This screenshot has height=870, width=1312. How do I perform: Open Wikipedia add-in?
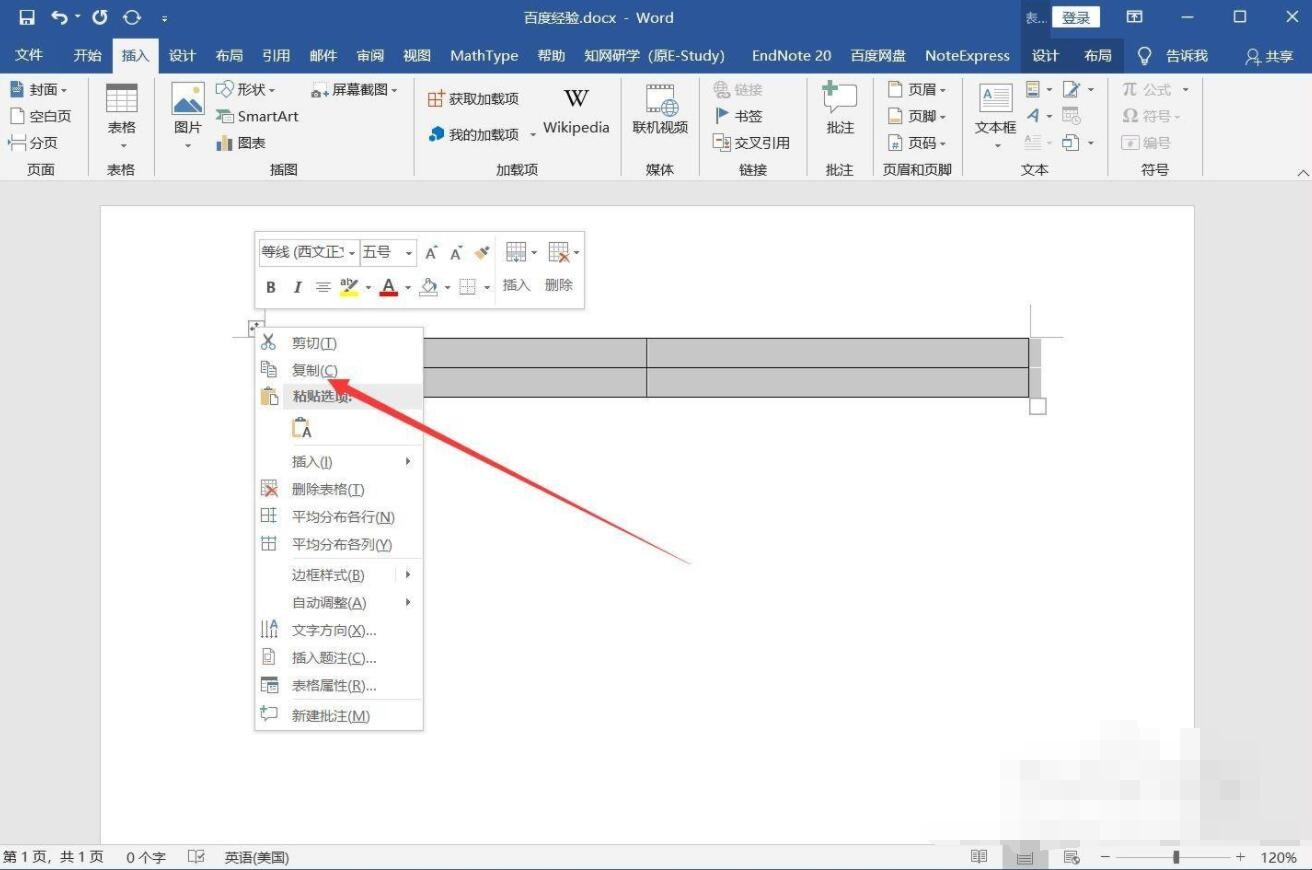[x=576, y=111]
